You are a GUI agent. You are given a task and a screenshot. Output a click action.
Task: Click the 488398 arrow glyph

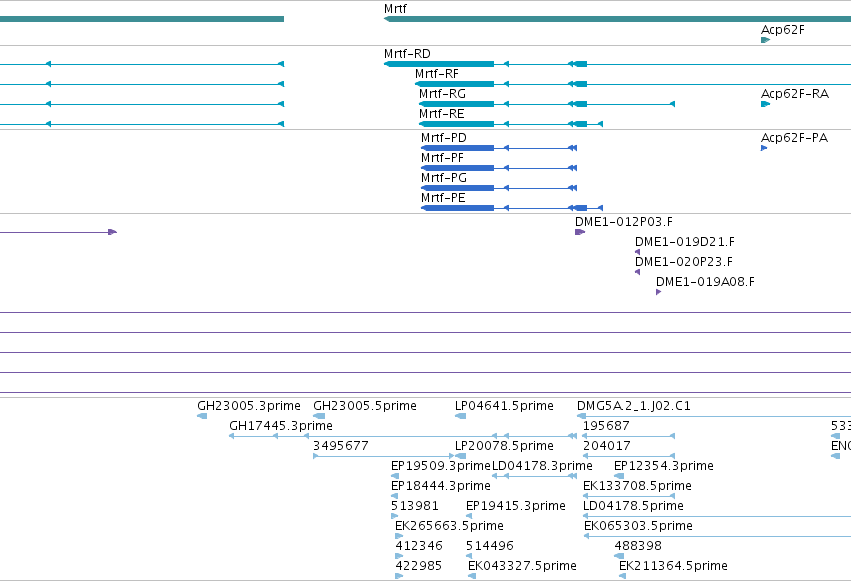coord(619,556)
